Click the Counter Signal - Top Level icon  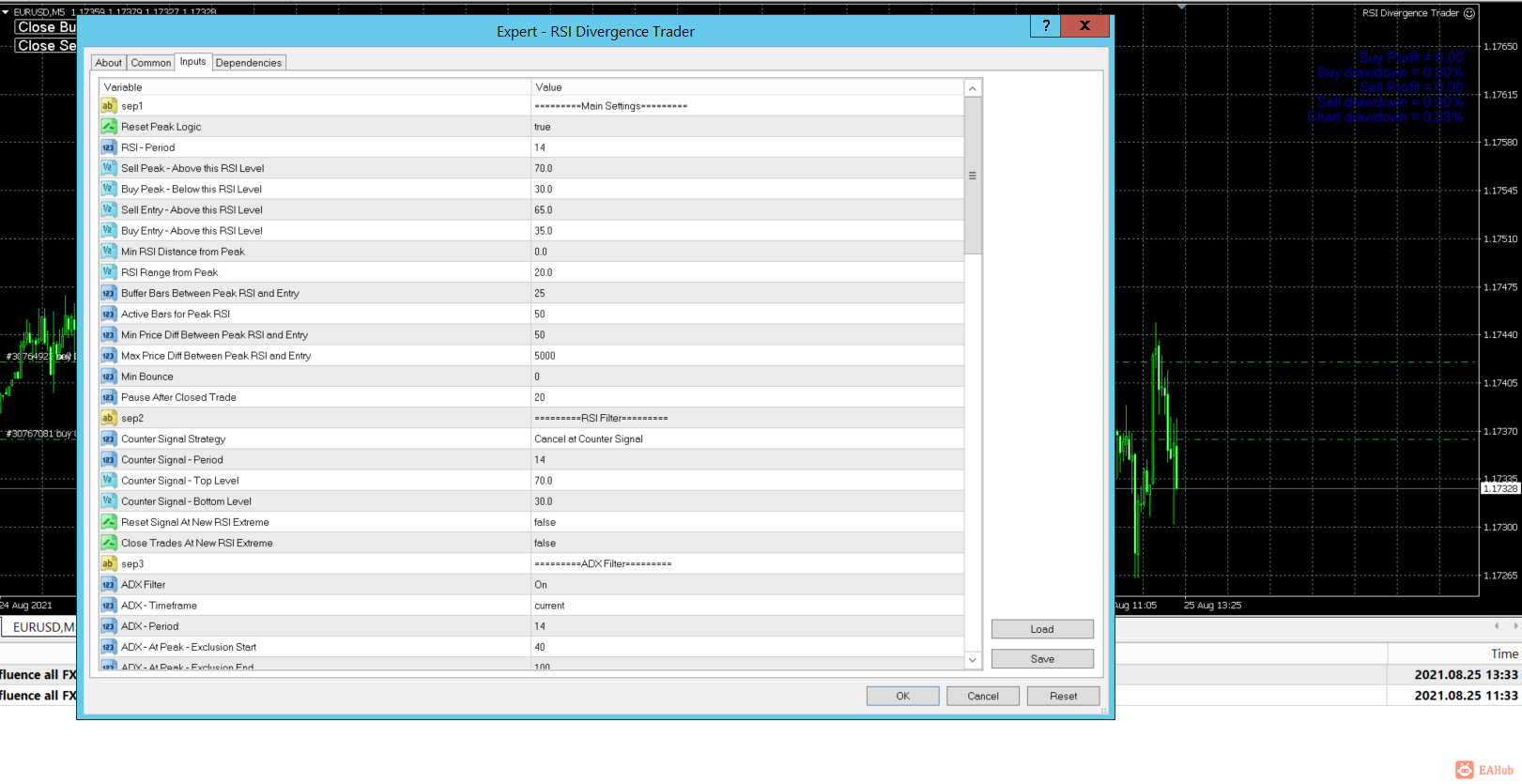point(109,481)
